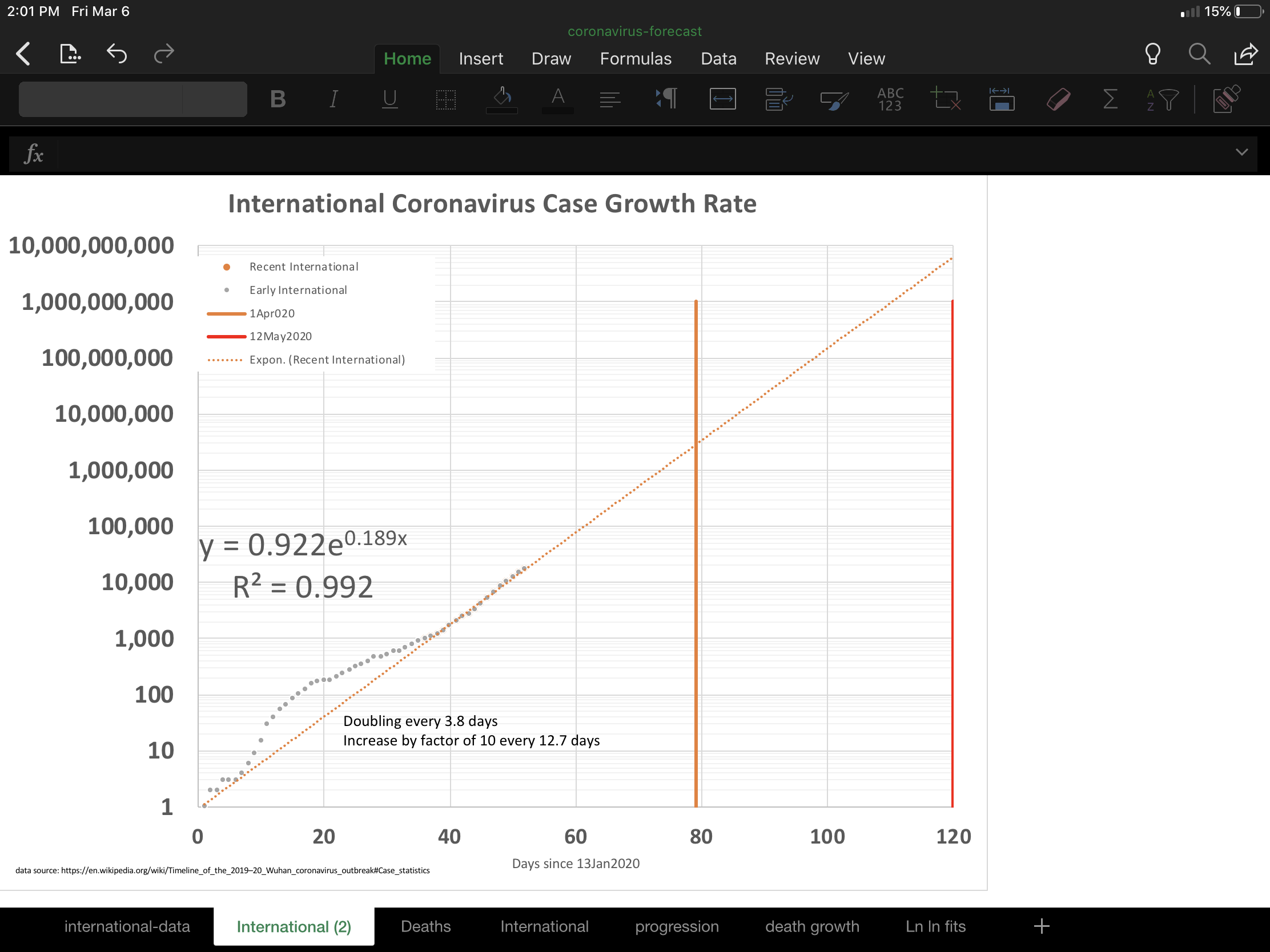The height and width of the screenshot is (952, 1270).
Task: Open the Tell Me lightbulb
Action: coord(1152,54)
